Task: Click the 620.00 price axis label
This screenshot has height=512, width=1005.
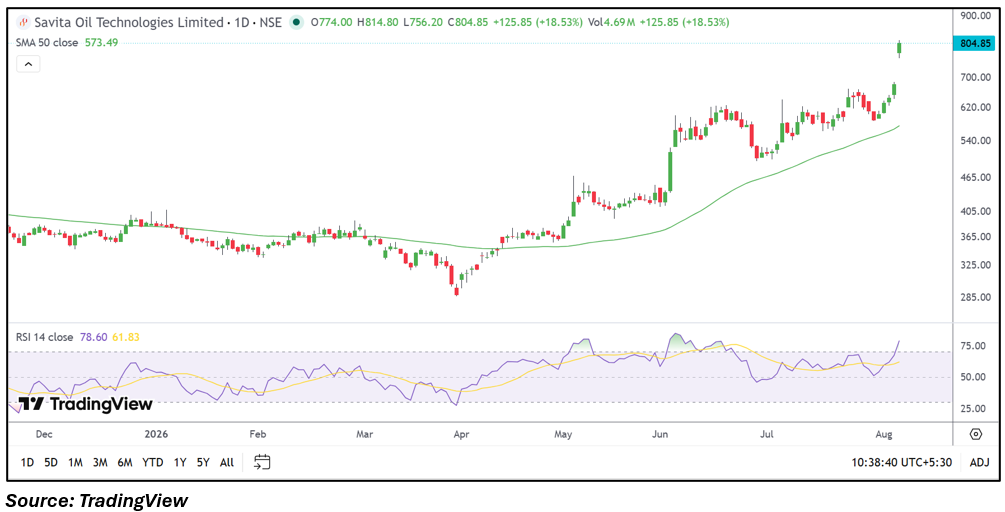Action: (x=976, y=108)
